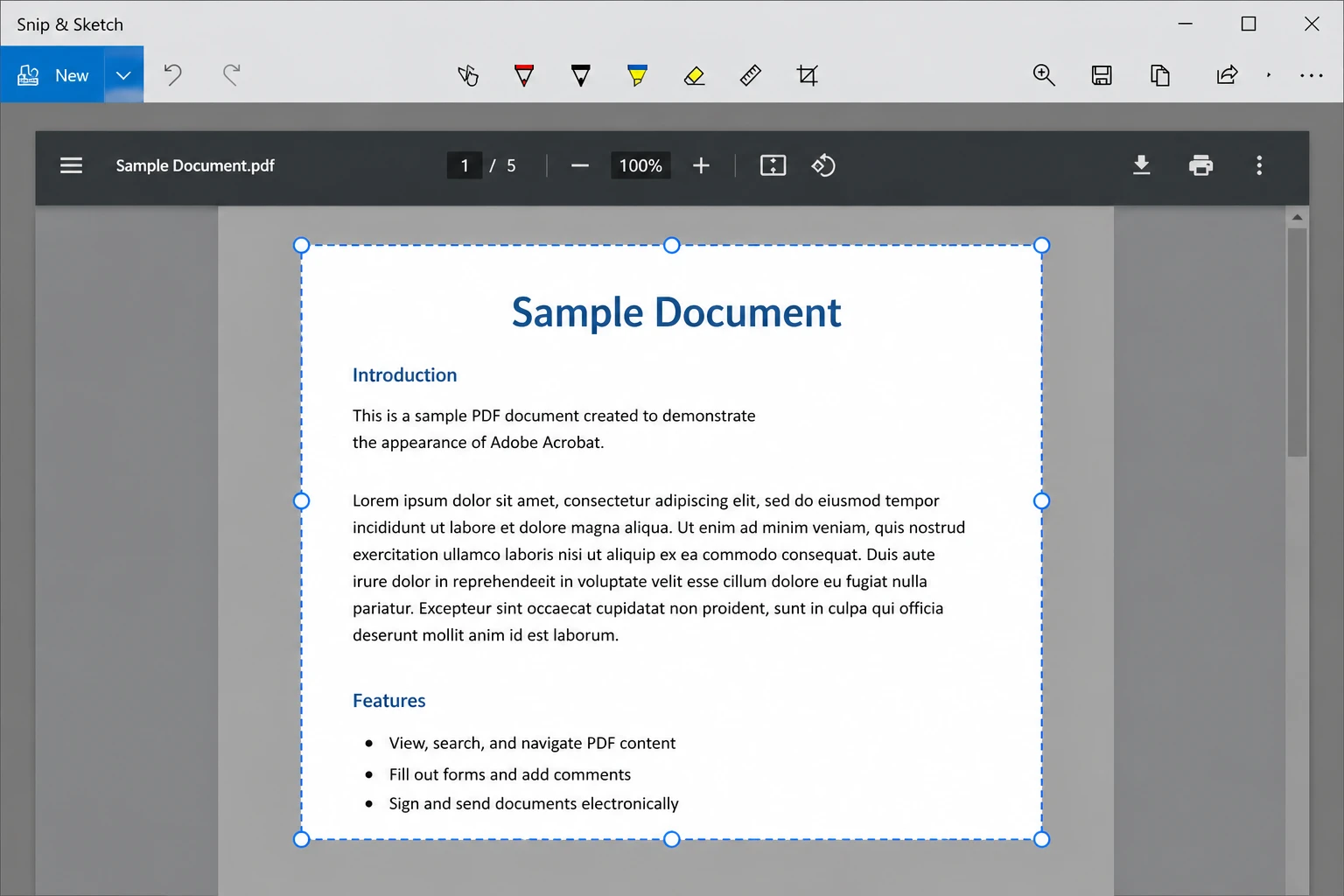Screen dimensions: 1344x896
Task: Minimize the Snip & Sketch window
Action: (x=1186, y=24)
